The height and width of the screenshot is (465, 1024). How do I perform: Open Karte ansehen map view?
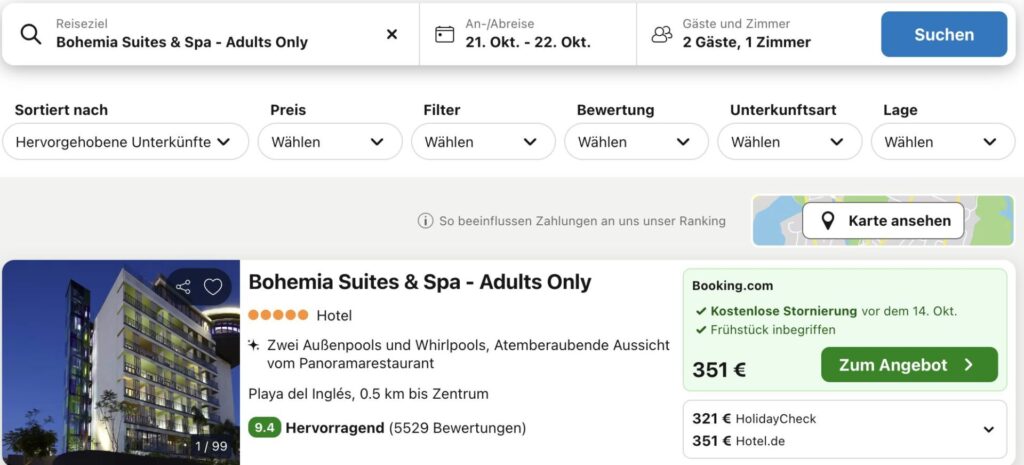(883, 221)
